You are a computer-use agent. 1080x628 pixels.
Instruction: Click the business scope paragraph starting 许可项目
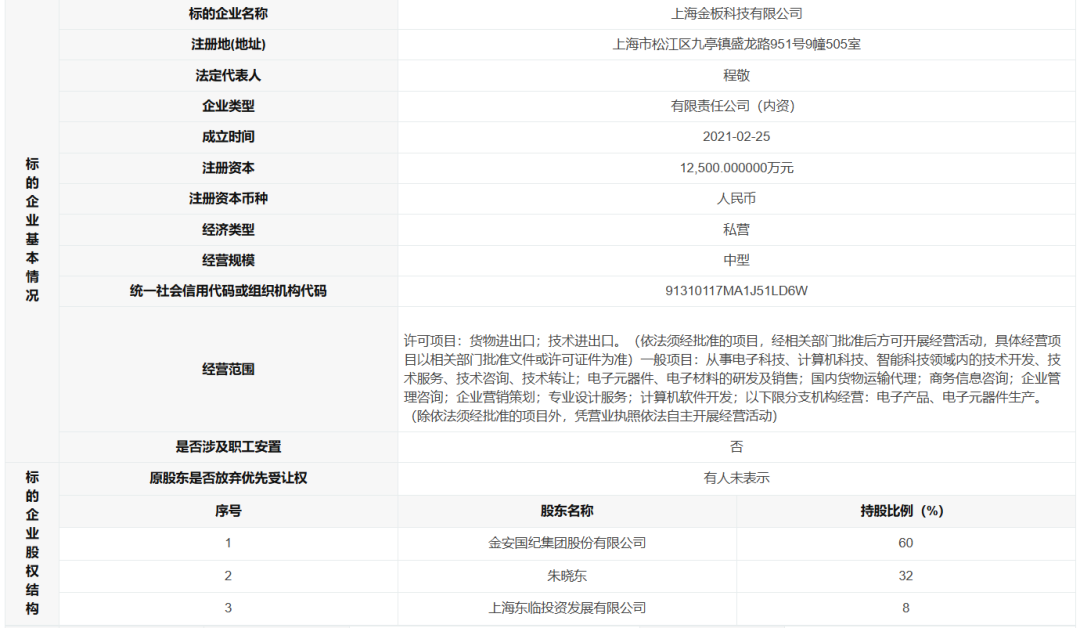(x=732, y=378)
